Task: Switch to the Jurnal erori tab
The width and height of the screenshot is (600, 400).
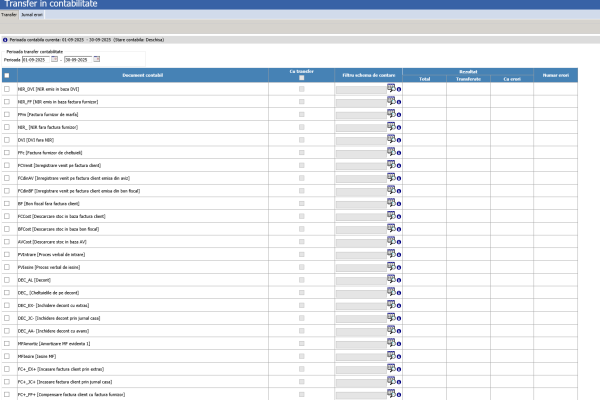Action: (32, 15)
